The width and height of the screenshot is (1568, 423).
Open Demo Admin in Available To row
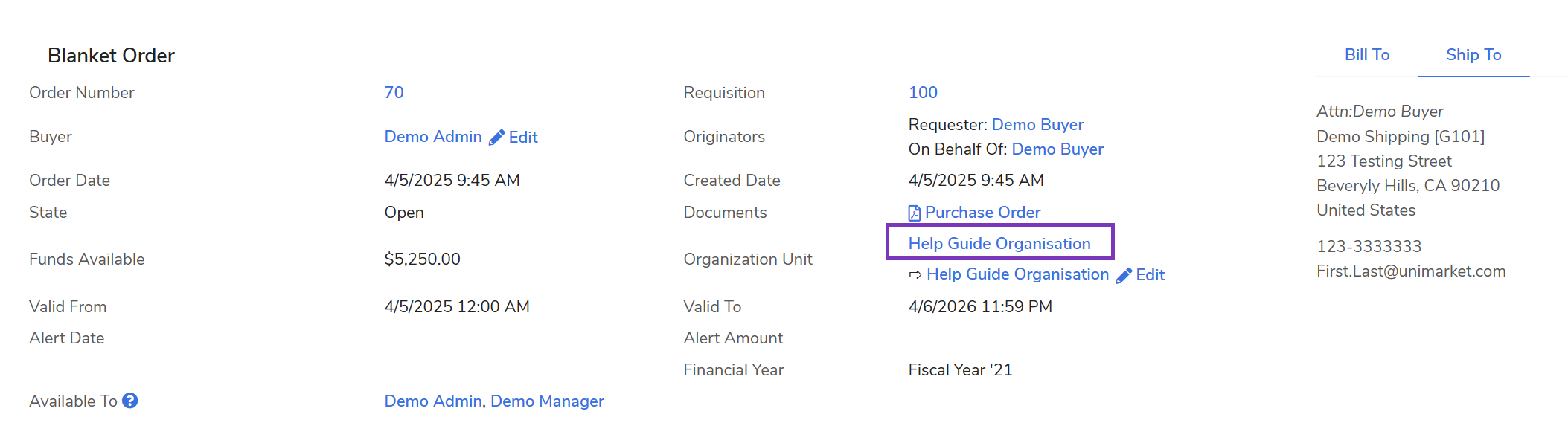tap(433, 401)
